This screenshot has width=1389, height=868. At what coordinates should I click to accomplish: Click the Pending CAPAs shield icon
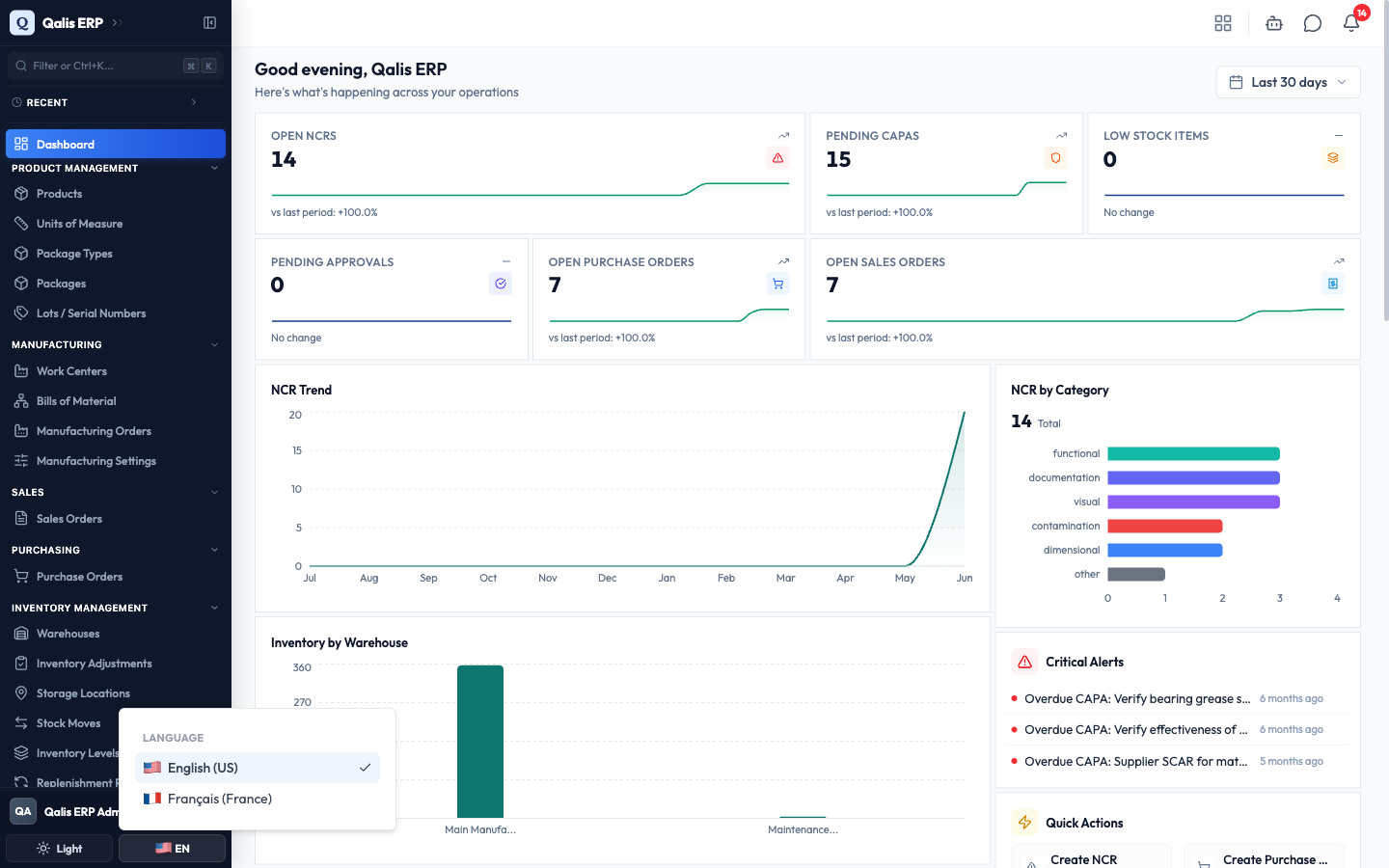point(1055,158)
